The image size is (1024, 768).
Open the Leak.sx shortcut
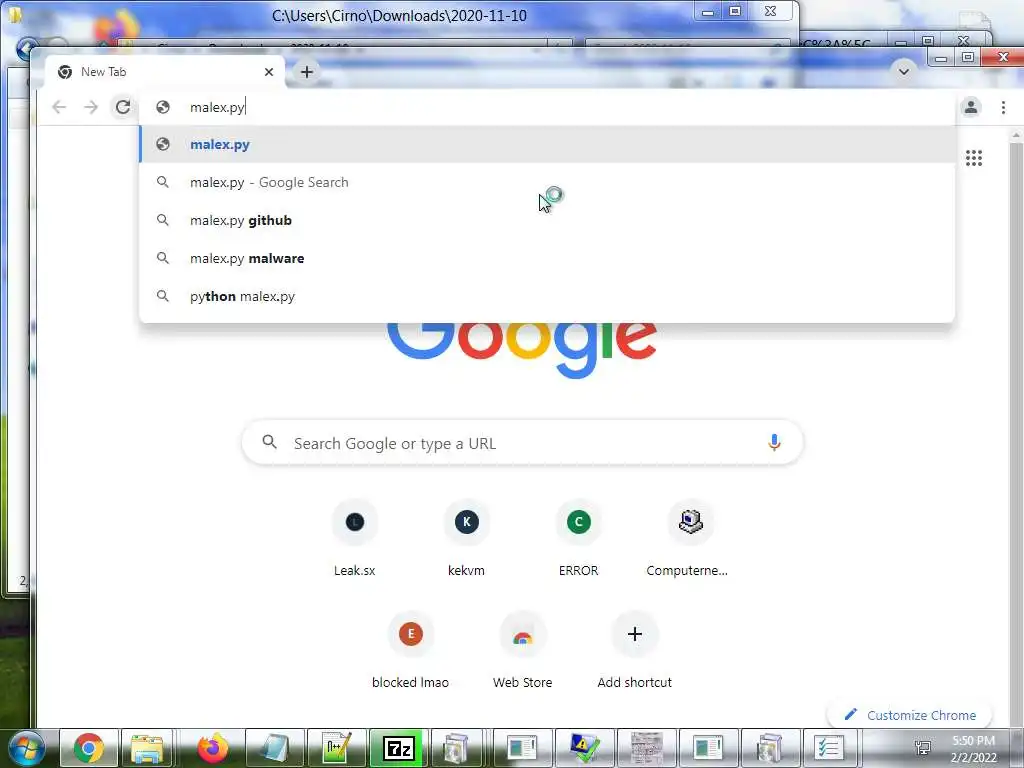pyautogui.click(x=355, y=538)
